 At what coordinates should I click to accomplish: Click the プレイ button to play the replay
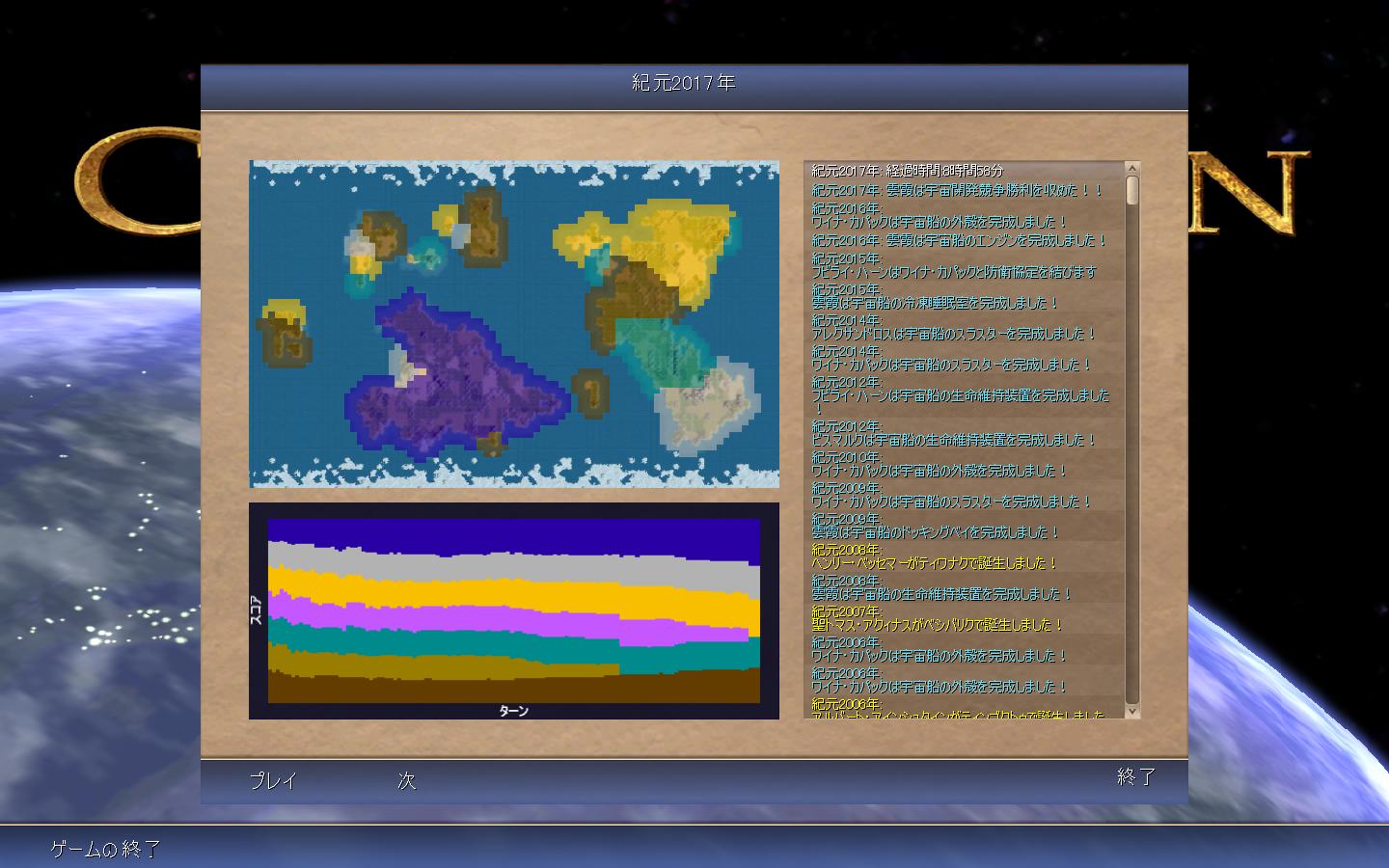coord(273,780)
